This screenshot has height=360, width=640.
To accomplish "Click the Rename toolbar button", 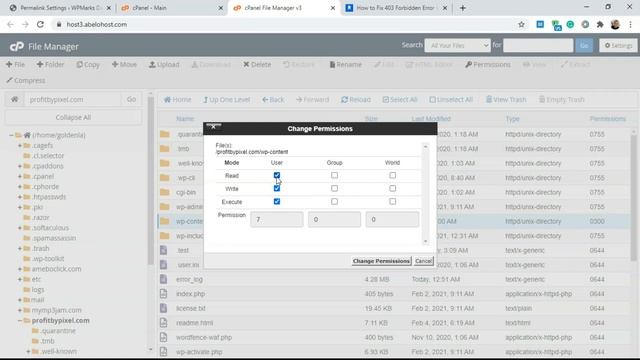I will [345, 64].
